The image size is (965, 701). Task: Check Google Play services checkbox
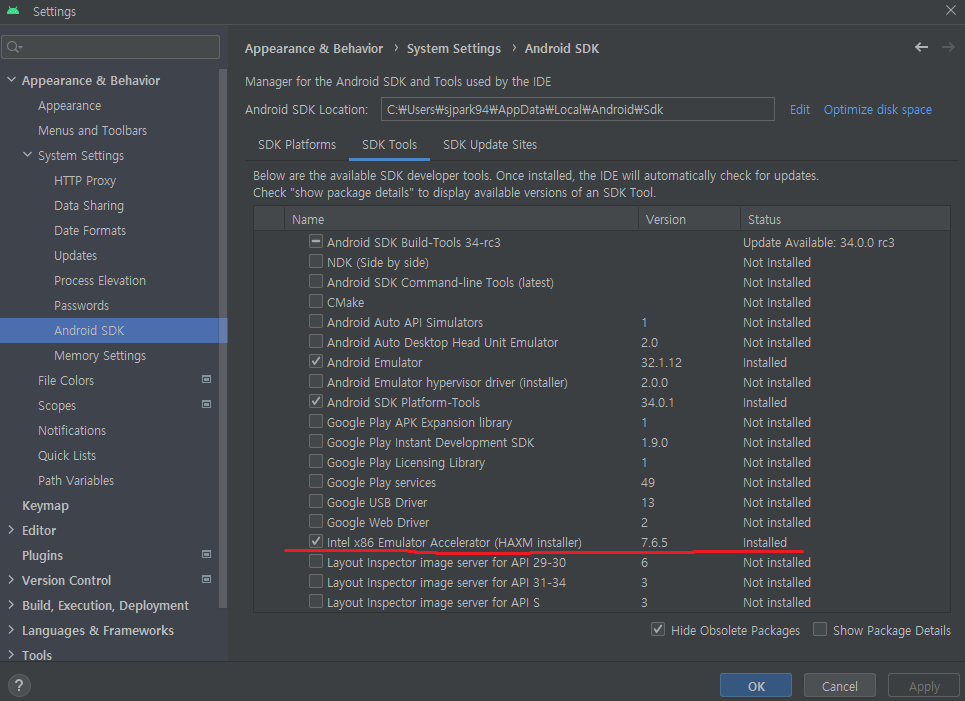click(316, 481)
